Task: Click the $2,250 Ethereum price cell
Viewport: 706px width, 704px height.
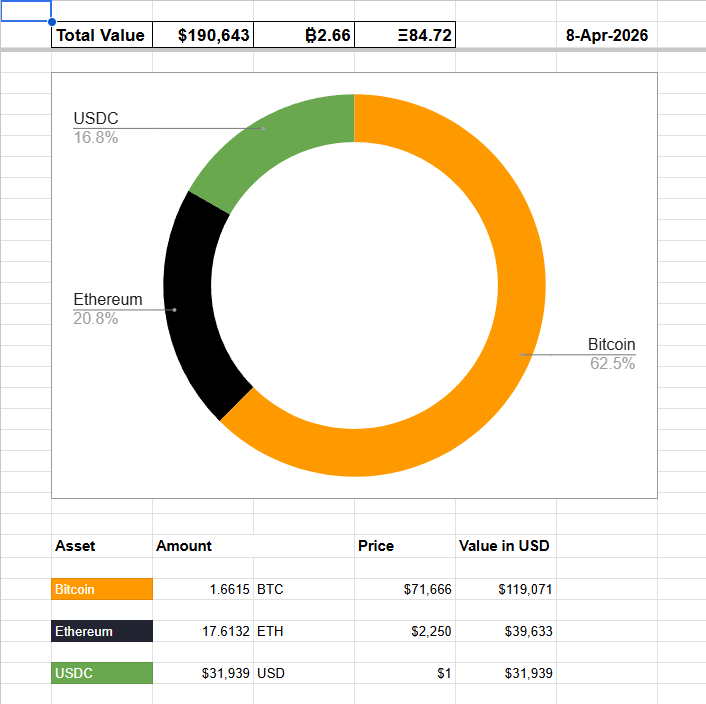Action: tap(405, 631)
